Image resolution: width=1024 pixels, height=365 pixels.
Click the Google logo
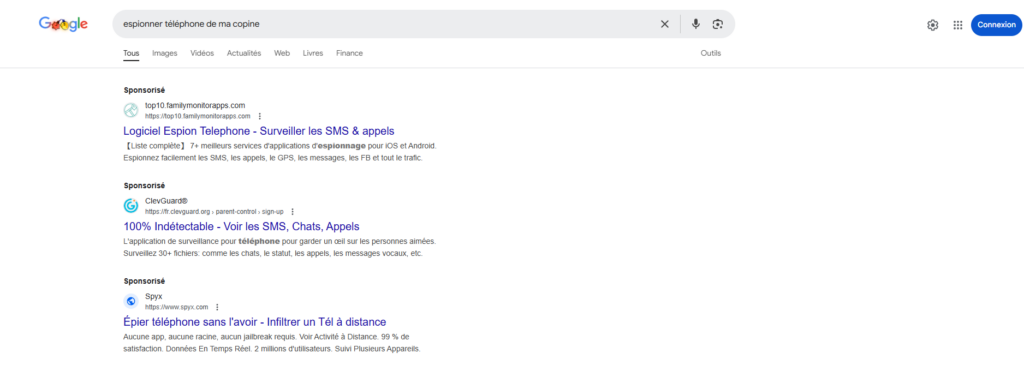point(63,24)
